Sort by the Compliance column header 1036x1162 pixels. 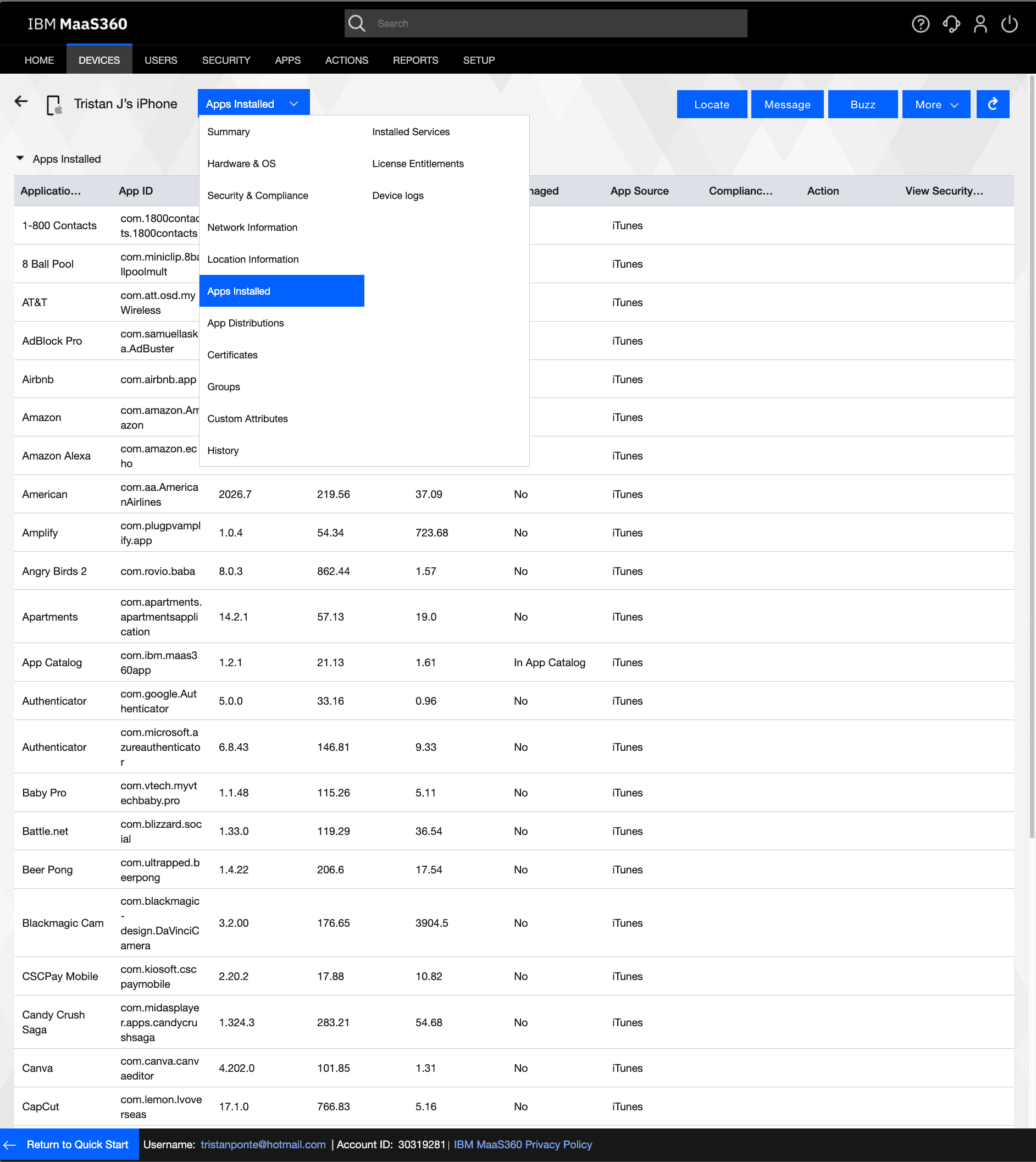click(740, 191)
